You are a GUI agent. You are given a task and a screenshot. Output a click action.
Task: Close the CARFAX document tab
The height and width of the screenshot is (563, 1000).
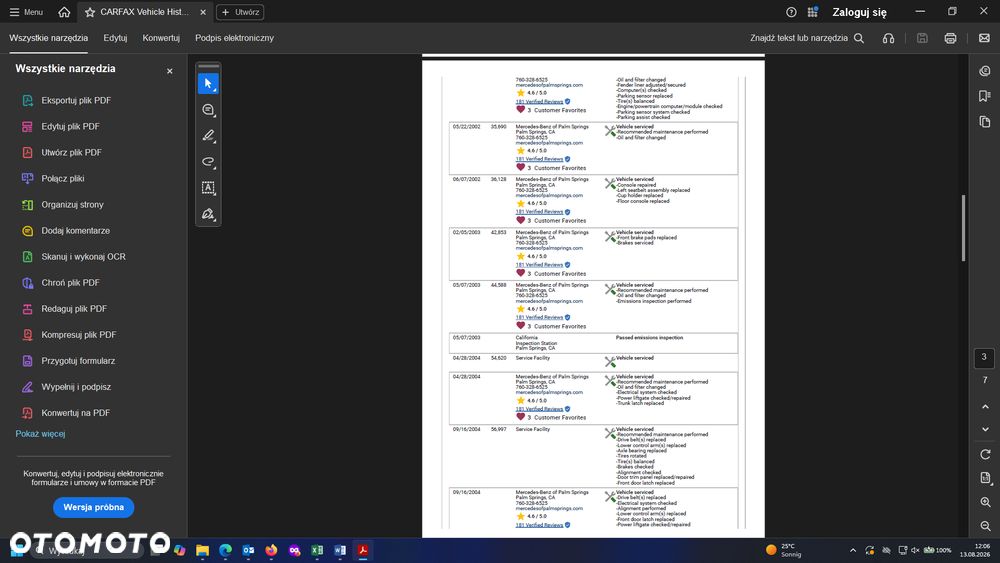point(203,12)
